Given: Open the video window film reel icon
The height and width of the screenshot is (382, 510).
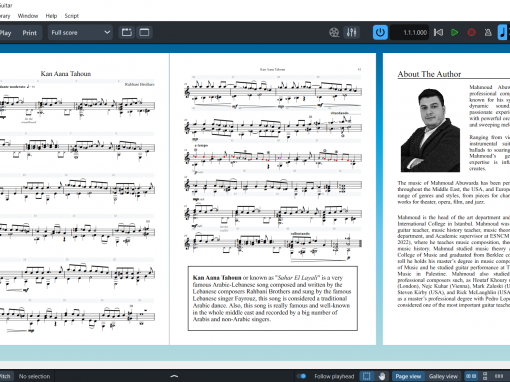Looking at the screenshot, I should [334, 32].
